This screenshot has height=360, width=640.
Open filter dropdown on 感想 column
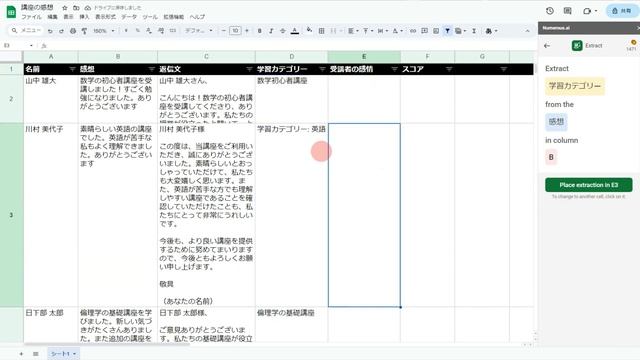tap(151, 69)
